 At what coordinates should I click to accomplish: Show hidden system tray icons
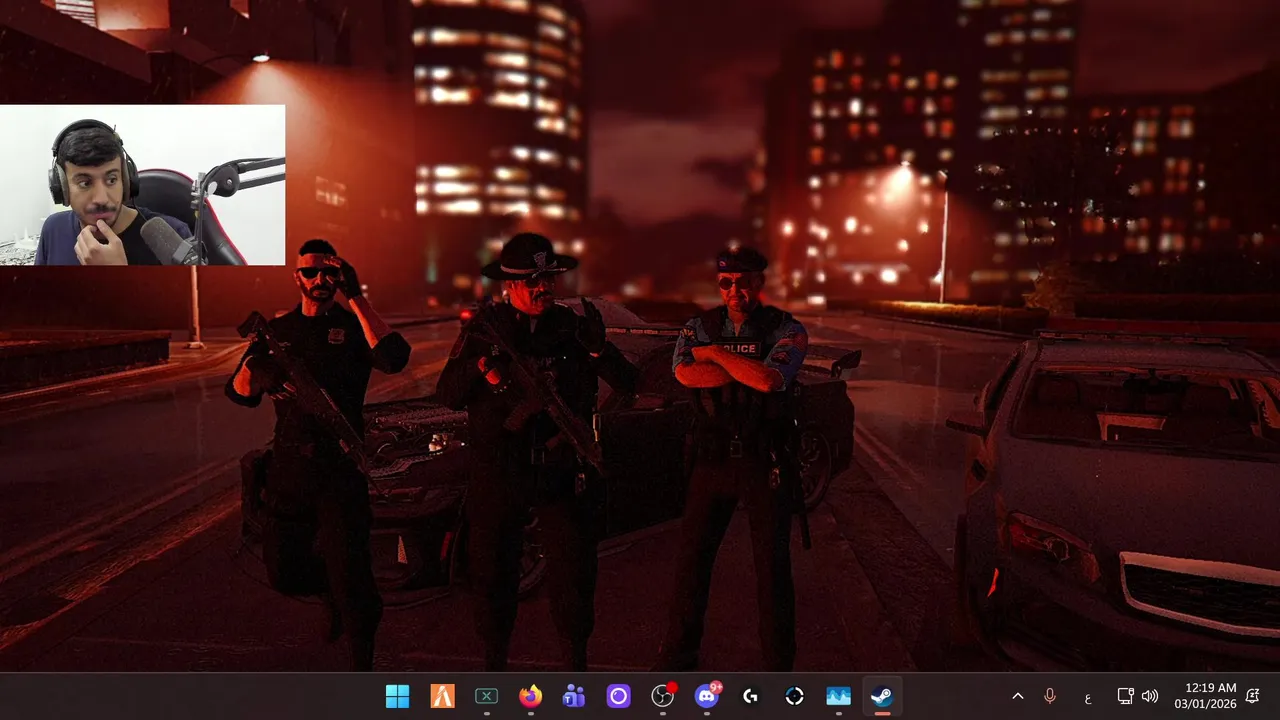[x=1018, y=696]
